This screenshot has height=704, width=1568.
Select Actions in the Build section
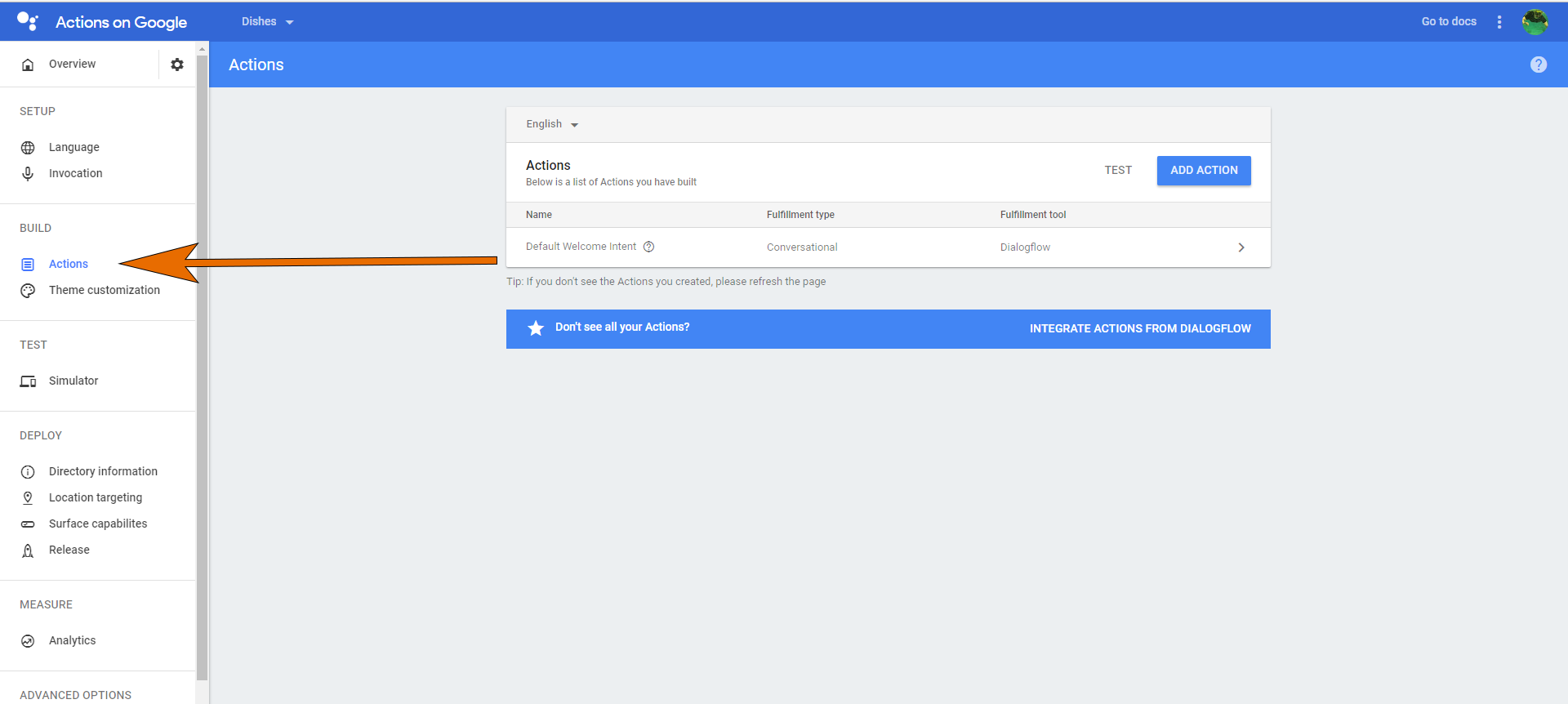pos(69,264)
